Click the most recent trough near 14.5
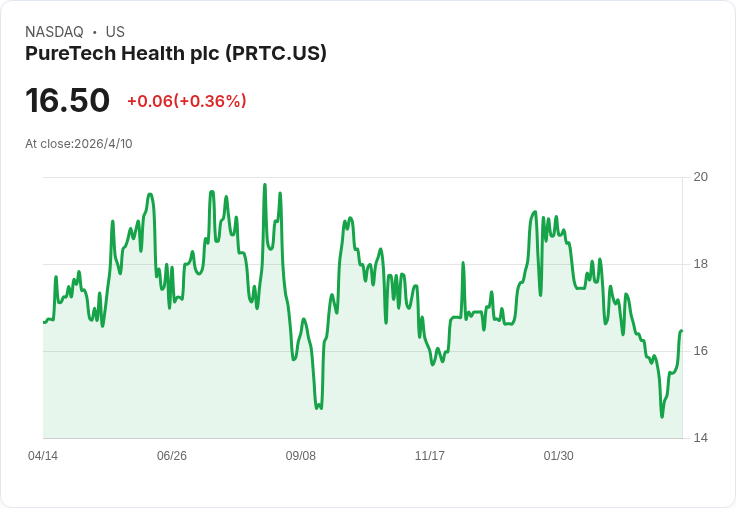Screen dimensions: 736x508 click(662, 416)
